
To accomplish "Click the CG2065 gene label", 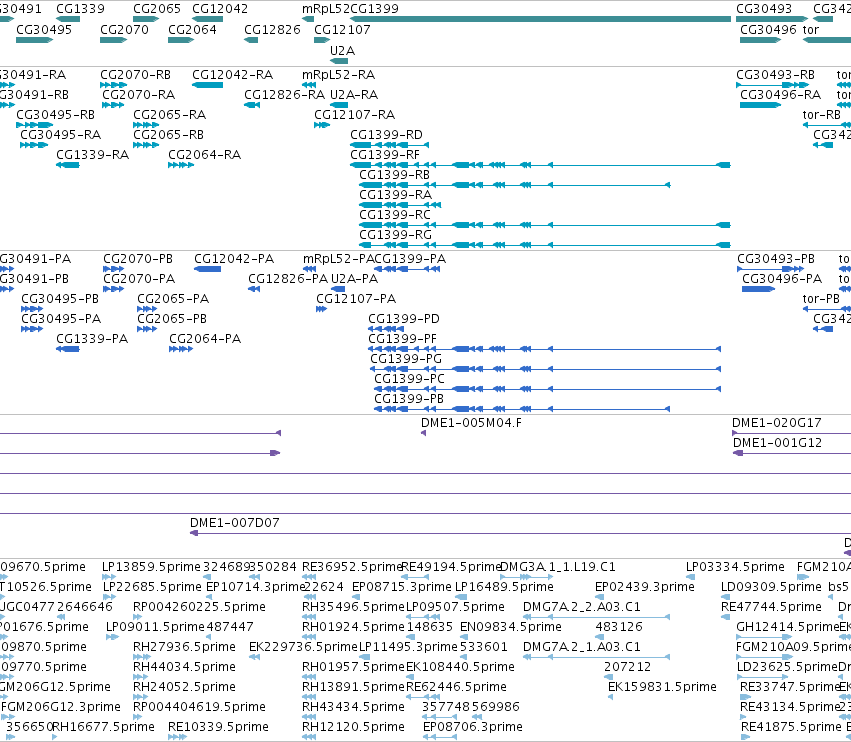I will coord(157,9).
